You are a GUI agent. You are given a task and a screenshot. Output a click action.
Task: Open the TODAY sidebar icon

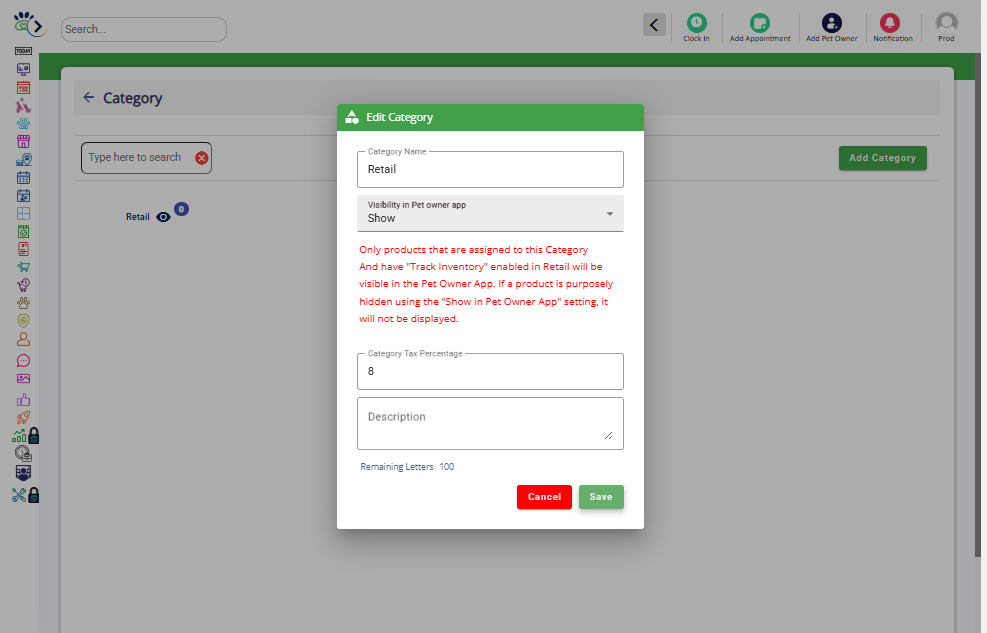(x=23, y=51)
